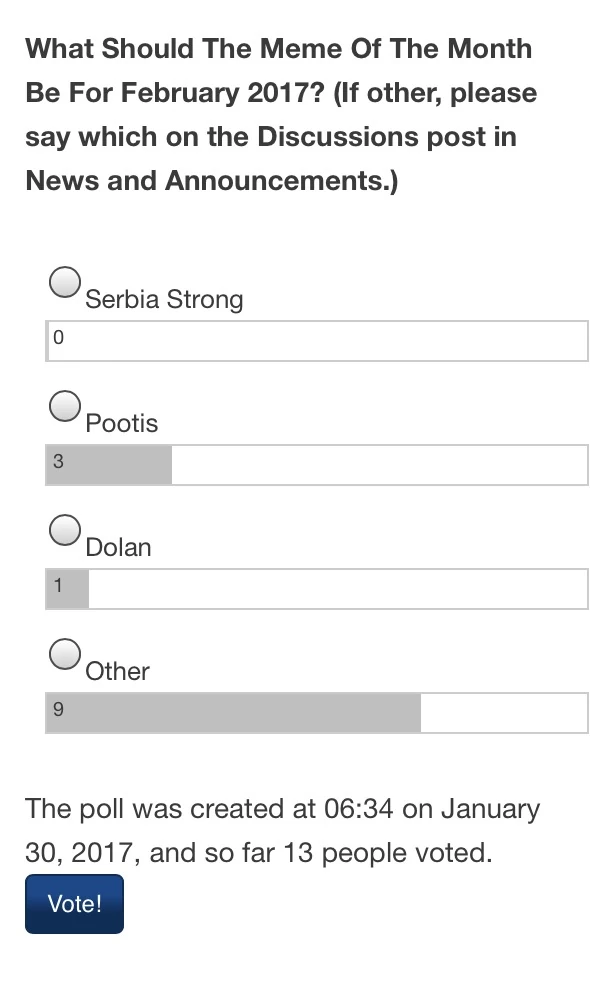Click the Pootis option label
The height and width of the screenshot is (997, 590).
pyautogui.click(x=122, y=422)
